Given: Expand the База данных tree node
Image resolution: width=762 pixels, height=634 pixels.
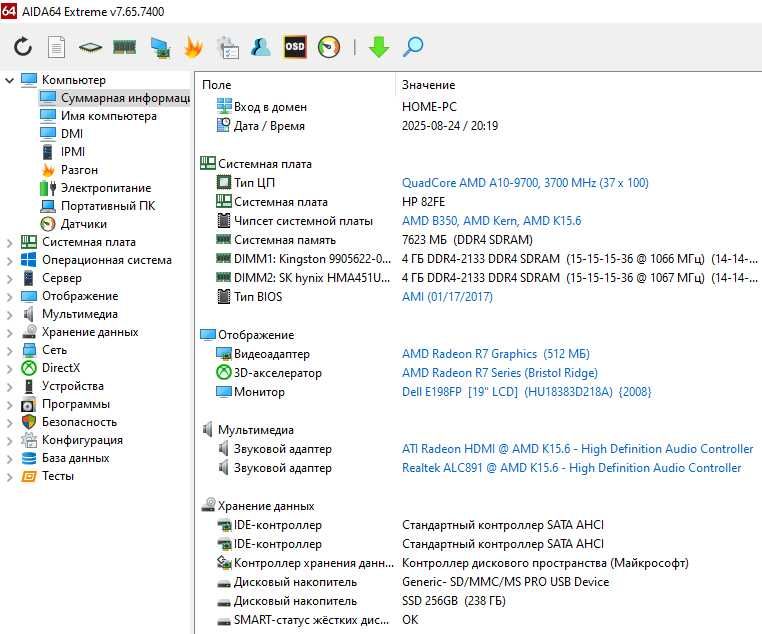Looking at the screenshot, I should (x=9, y=458).
